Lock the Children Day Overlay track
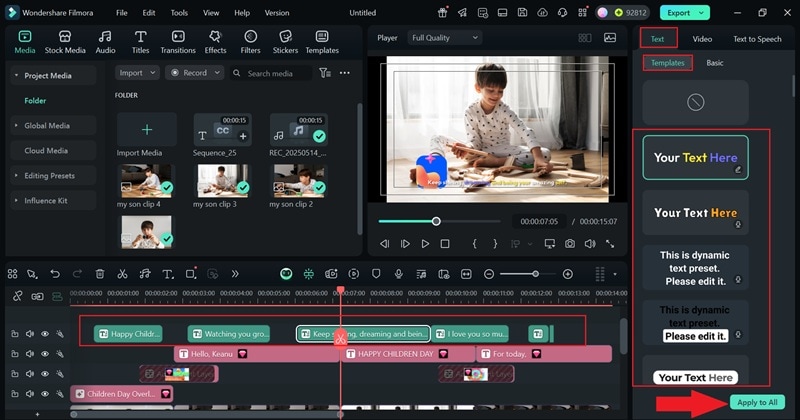Image resolution: width=800 pixels, height=420 pixels. (x=15, y=394)
